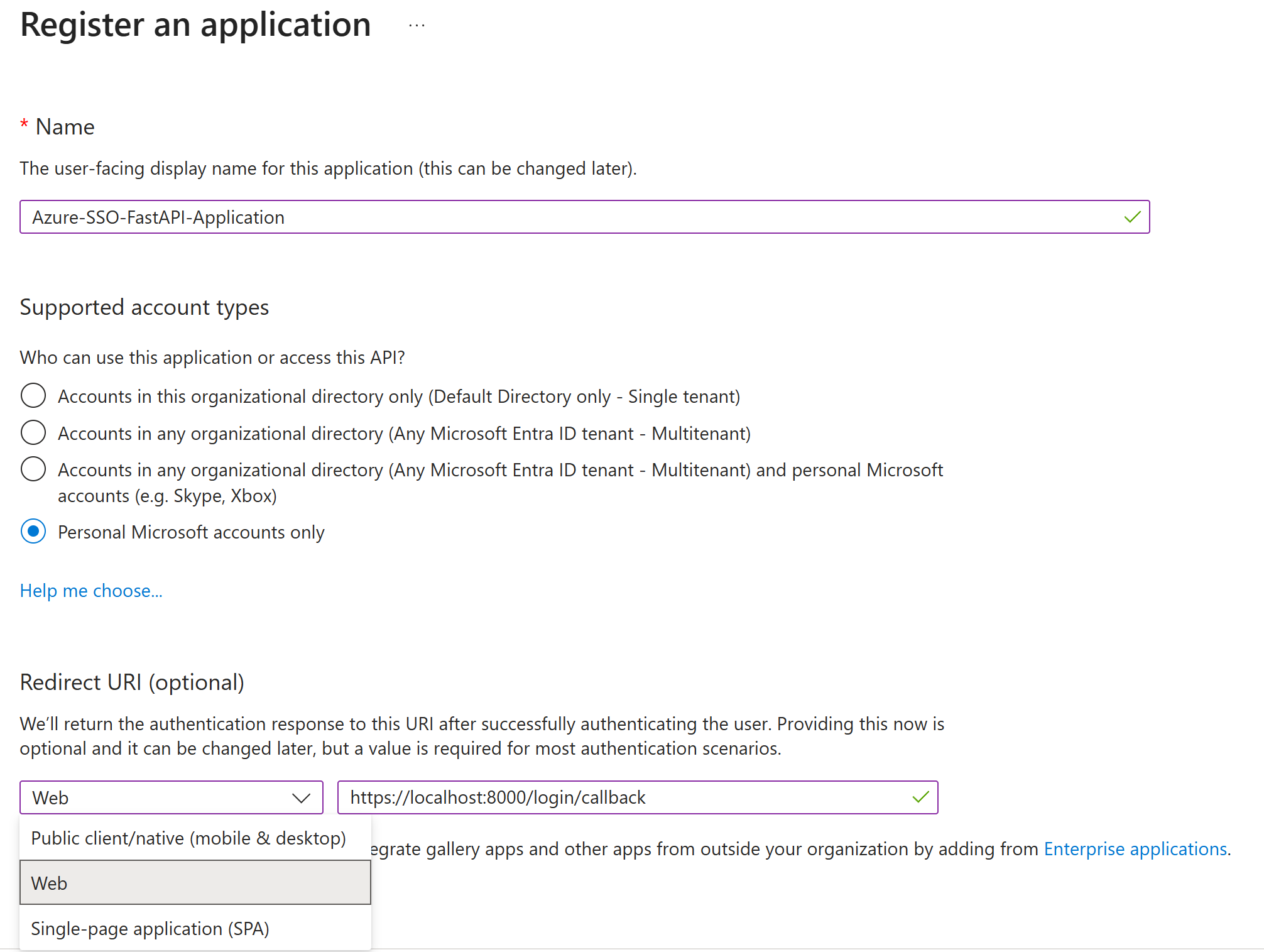Select Personal Microsoft accounts only radio
Screen dimensions: 1264x952
[33, 532]
